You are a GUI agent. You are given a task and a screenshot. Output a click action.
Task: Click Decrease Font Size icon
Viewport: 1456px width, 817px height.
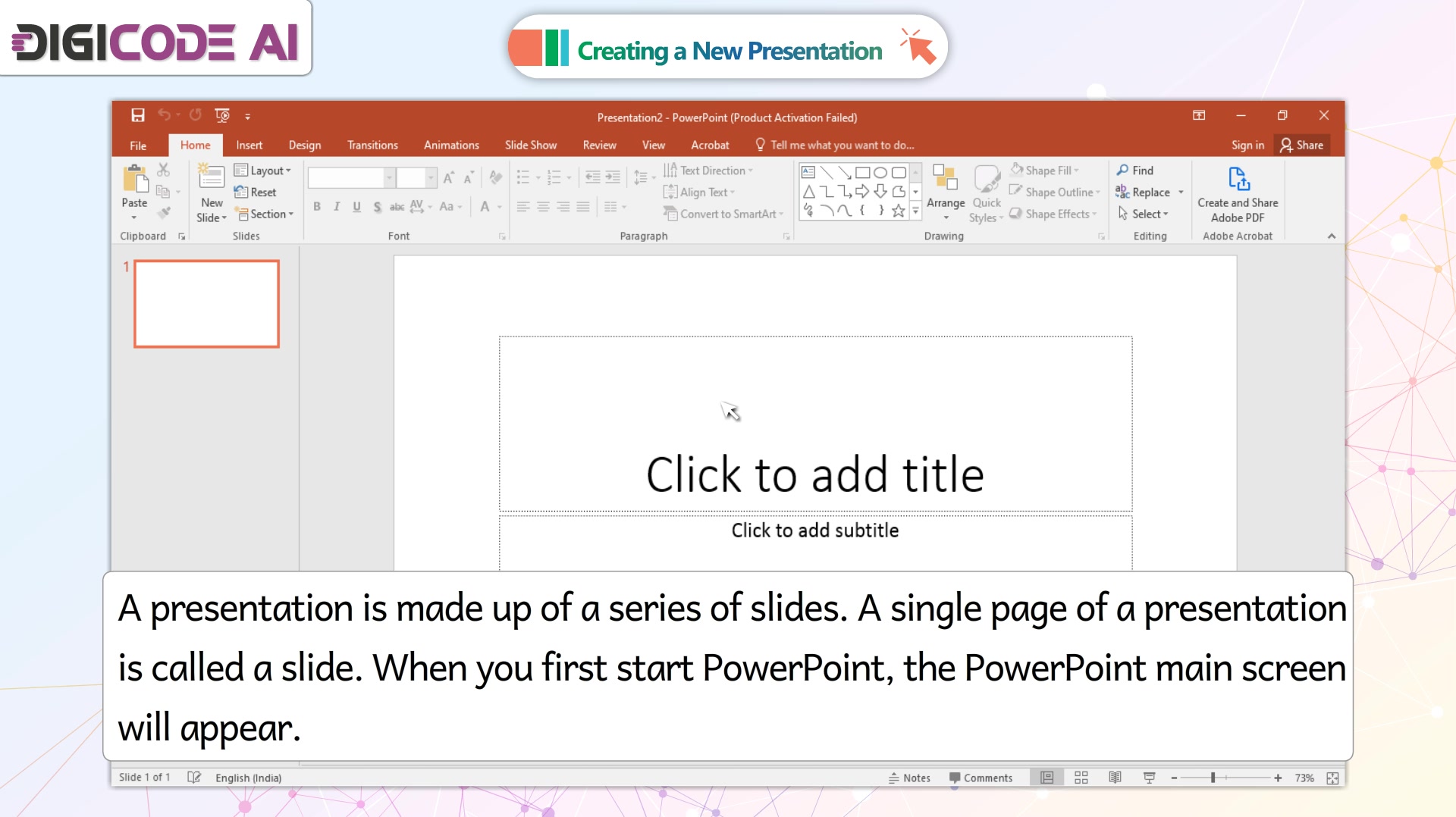(x=469, y=178)
